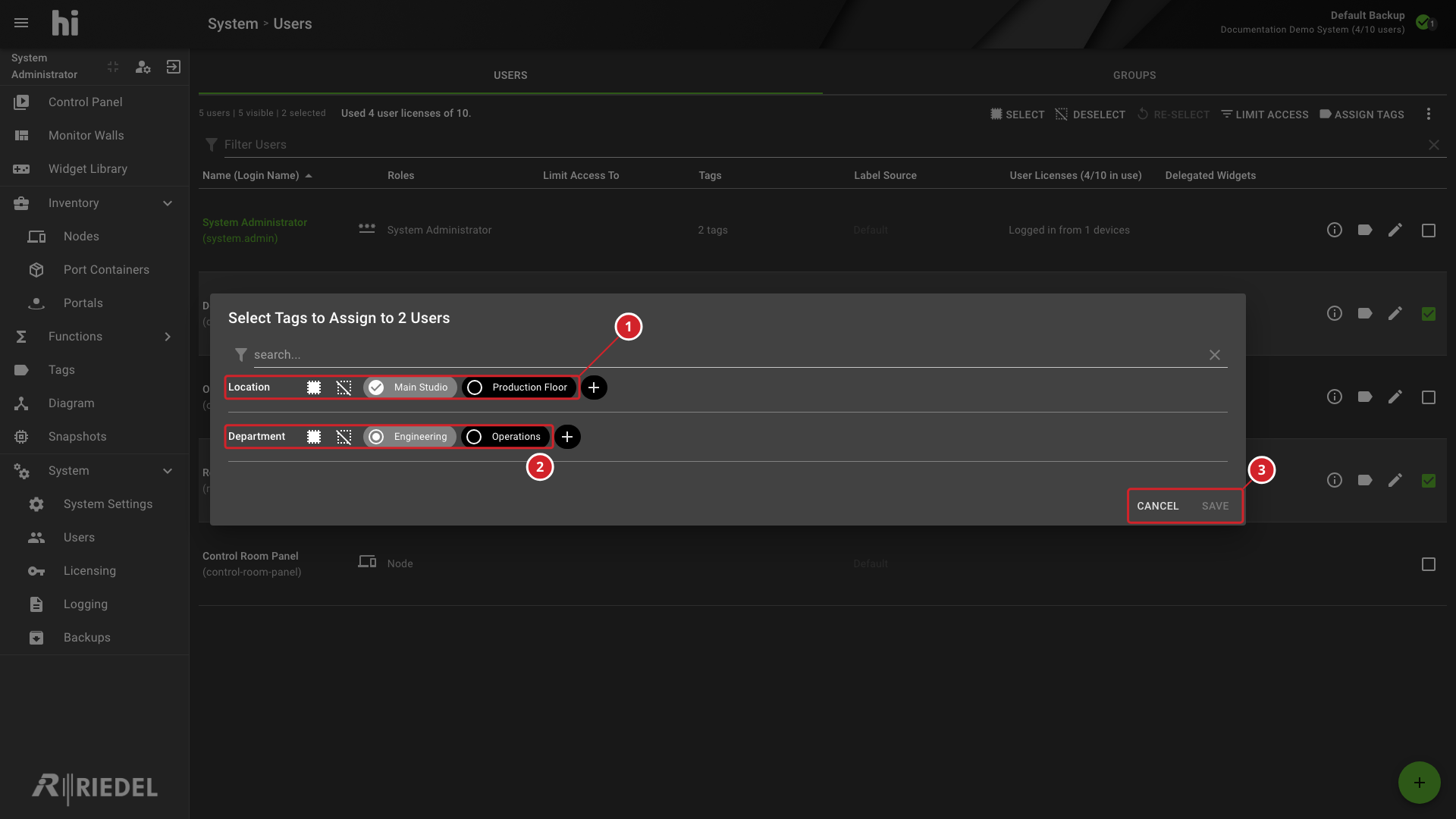
Task: Show info for System Administrator user
Action: click(x=1335, y=230)
